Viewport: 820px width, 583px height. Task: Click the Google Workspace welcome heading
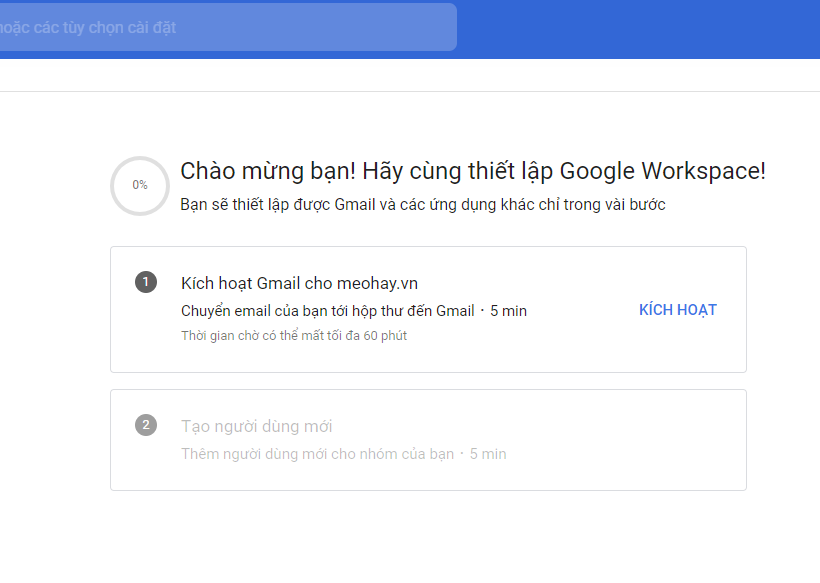[x=473, y=171]
